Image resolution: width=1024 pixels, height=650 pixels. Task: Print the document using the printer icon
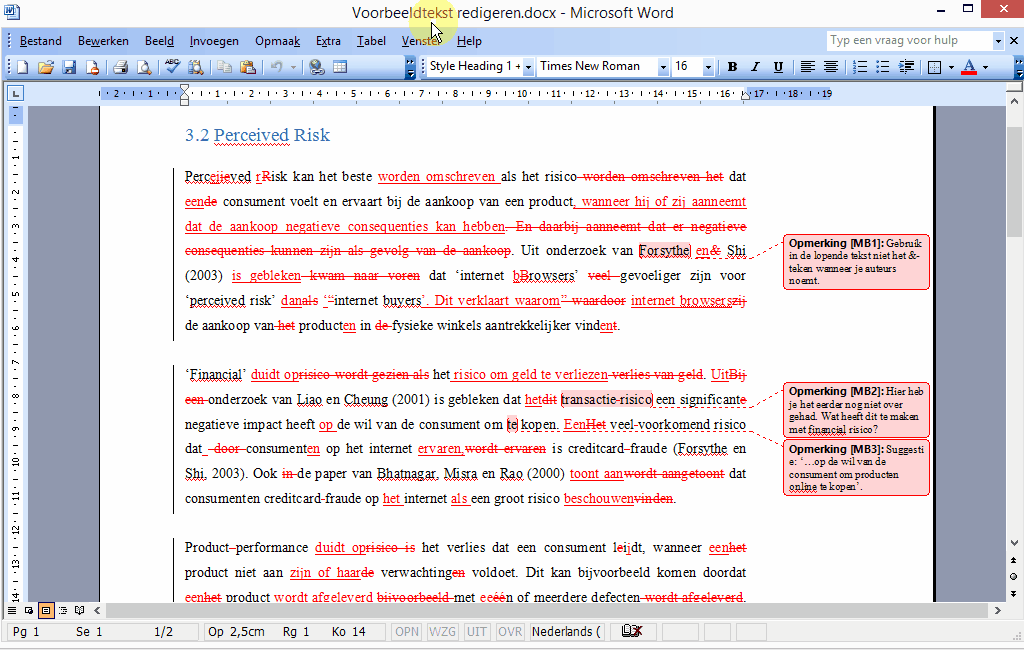click(120, 67)
